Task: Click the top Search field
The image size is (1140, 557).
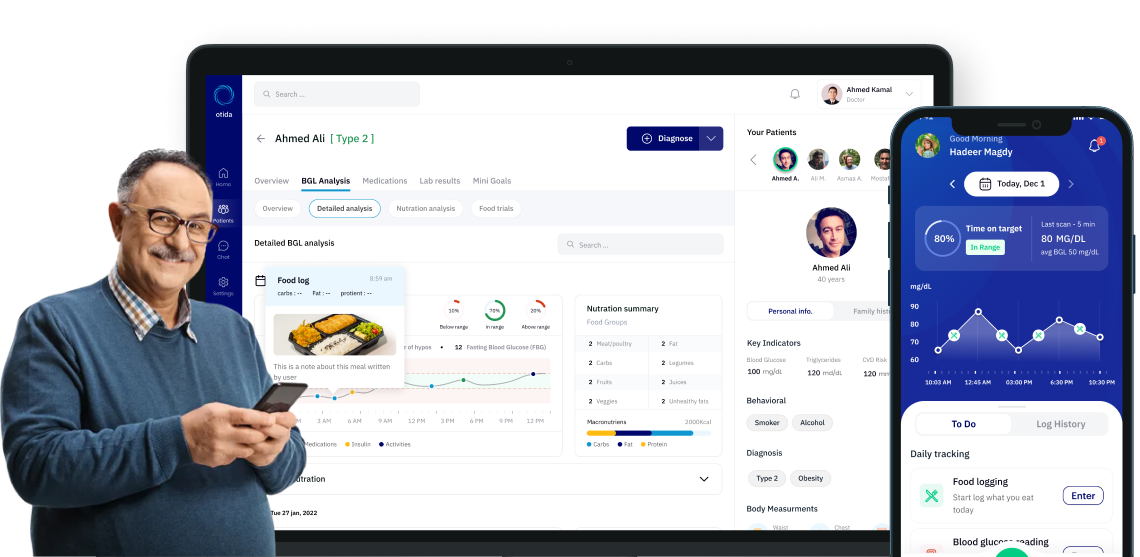Action: coord(337,94)
